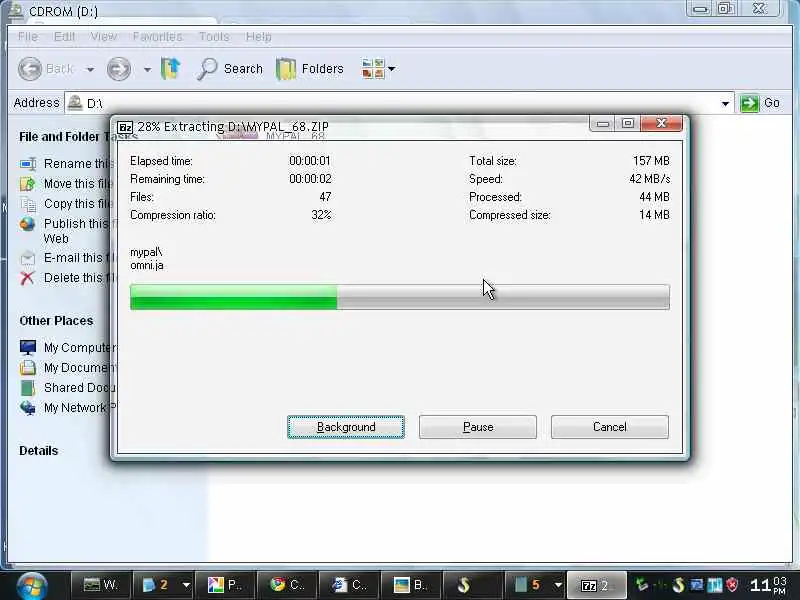
Task: Open the Favorites menu
Action: point(157,37)
